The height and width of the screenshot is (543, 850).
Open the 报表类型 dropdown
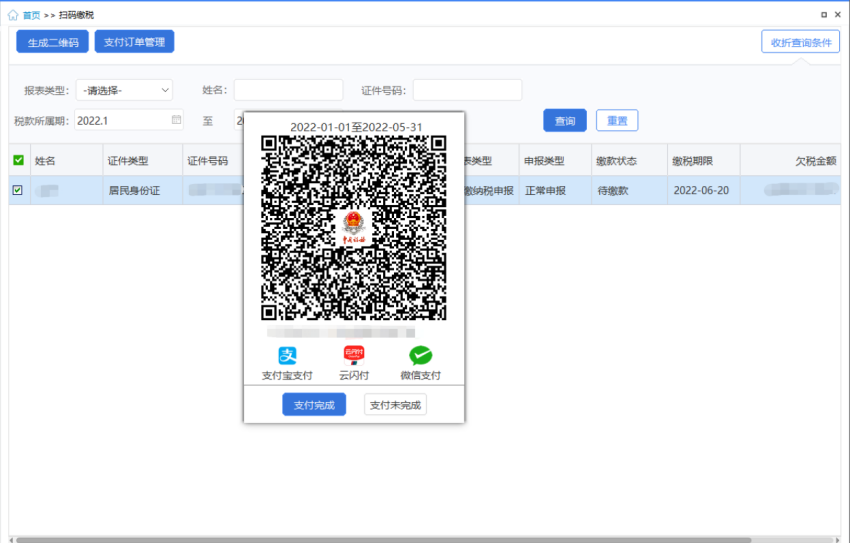click(124, 90)
